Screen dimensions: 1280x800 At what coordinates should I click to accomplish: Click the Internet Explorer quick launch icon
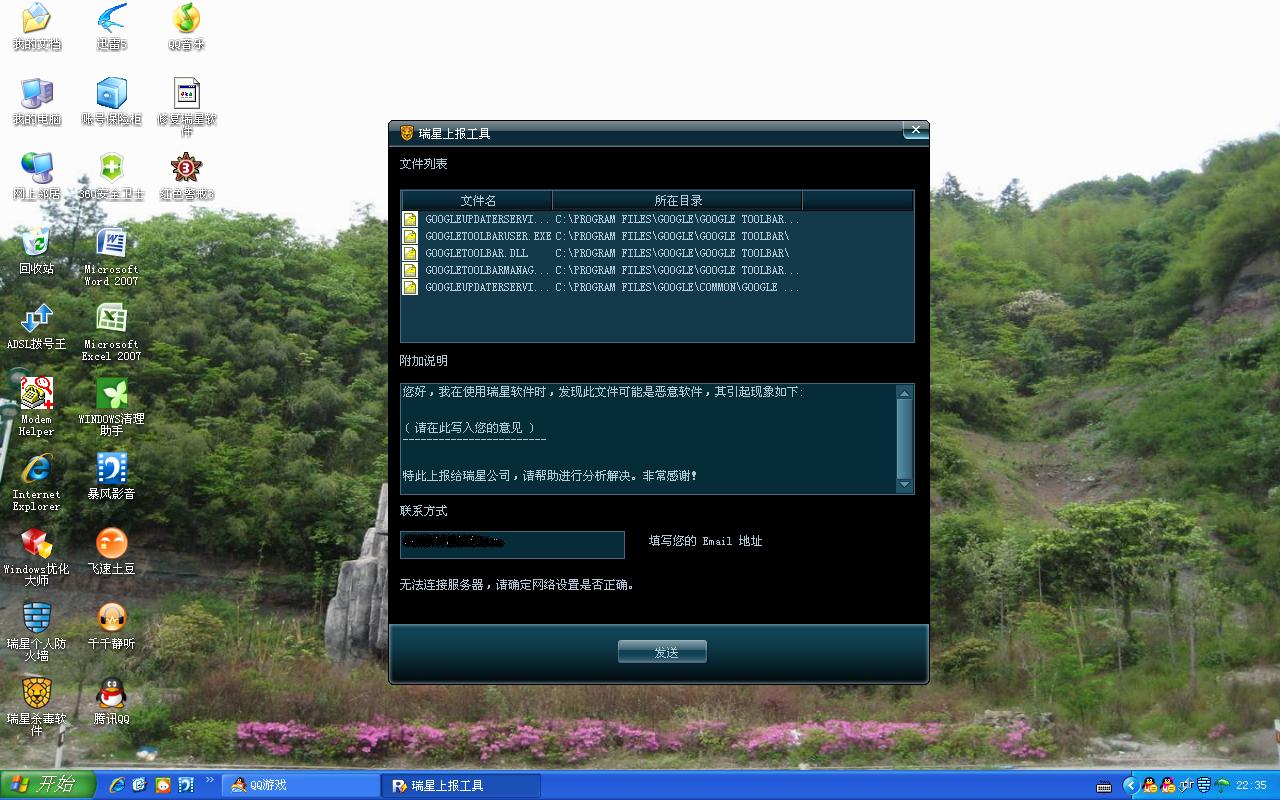[116, 785]
